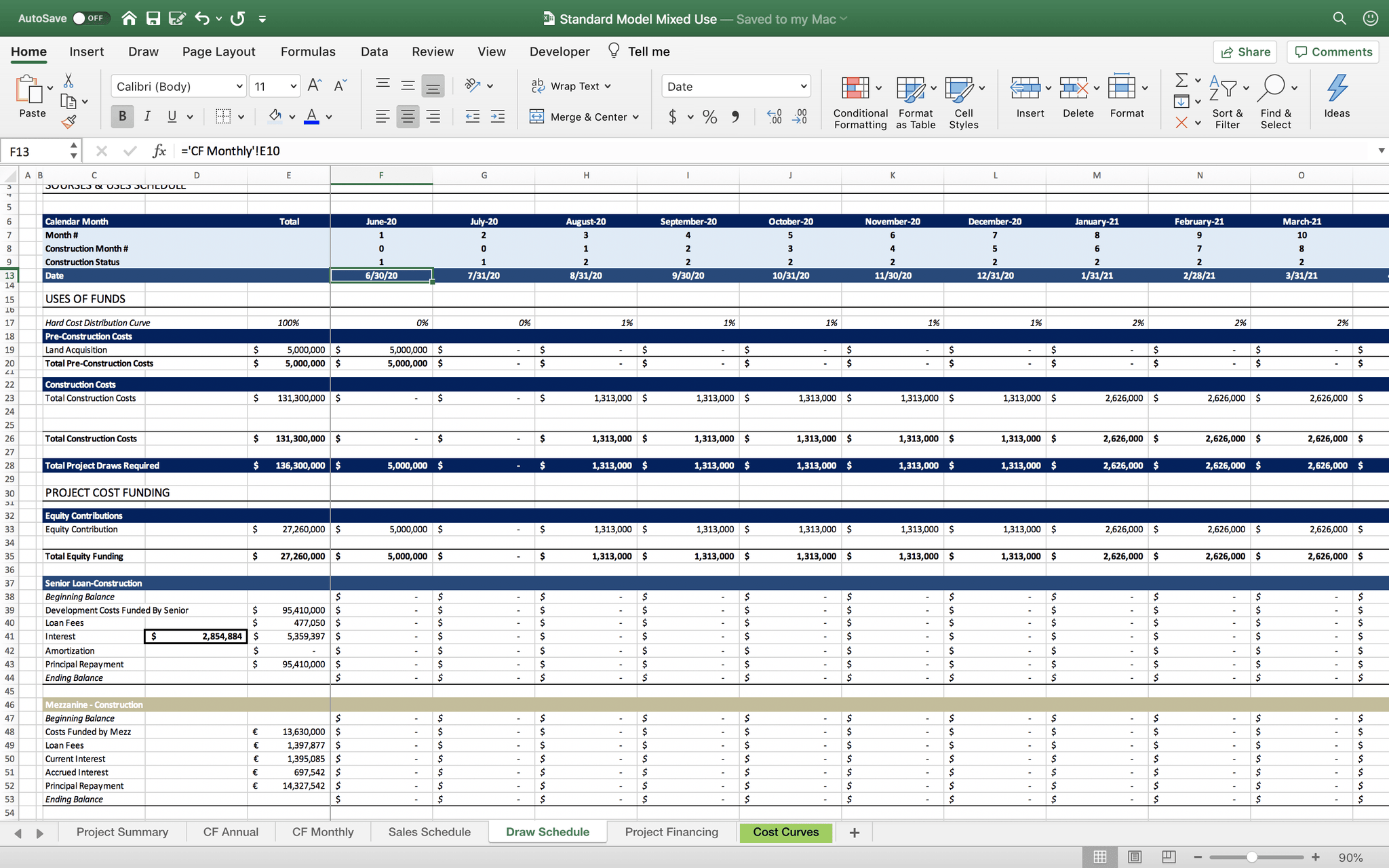Toggle Italic formatting
This screenshot has height=868, width=1389.
[147, 117]
